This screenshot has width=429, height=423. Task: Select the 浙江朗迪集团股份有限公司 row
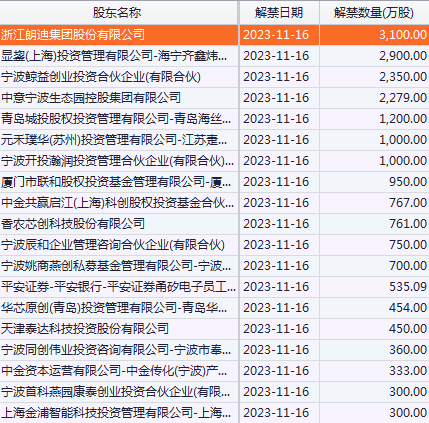(x=214, y=35)
